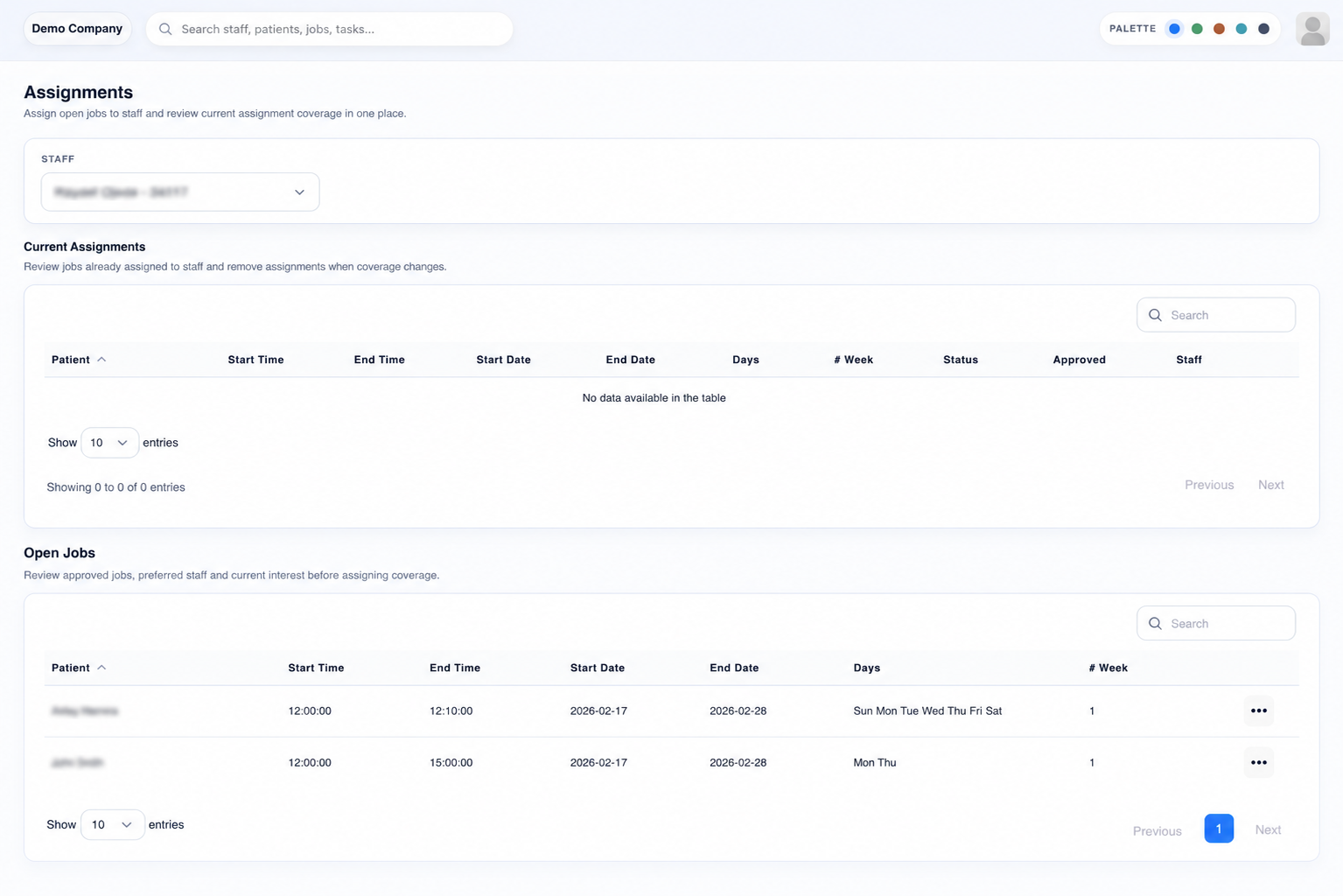This screenshot has height=896, width=1343.
Task: Sort Open Jobs by Start Date header
Action: pos(598,668)
